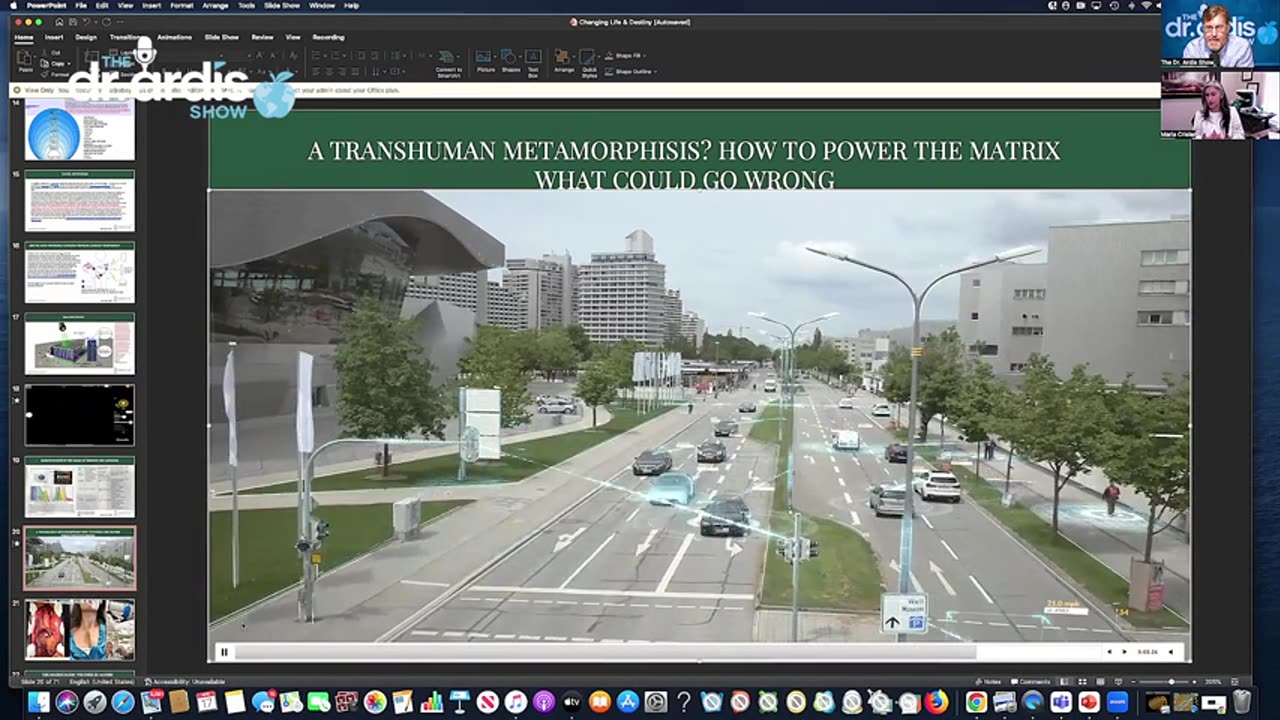Open Zoom app from the dock

[x=1117, y=702]
